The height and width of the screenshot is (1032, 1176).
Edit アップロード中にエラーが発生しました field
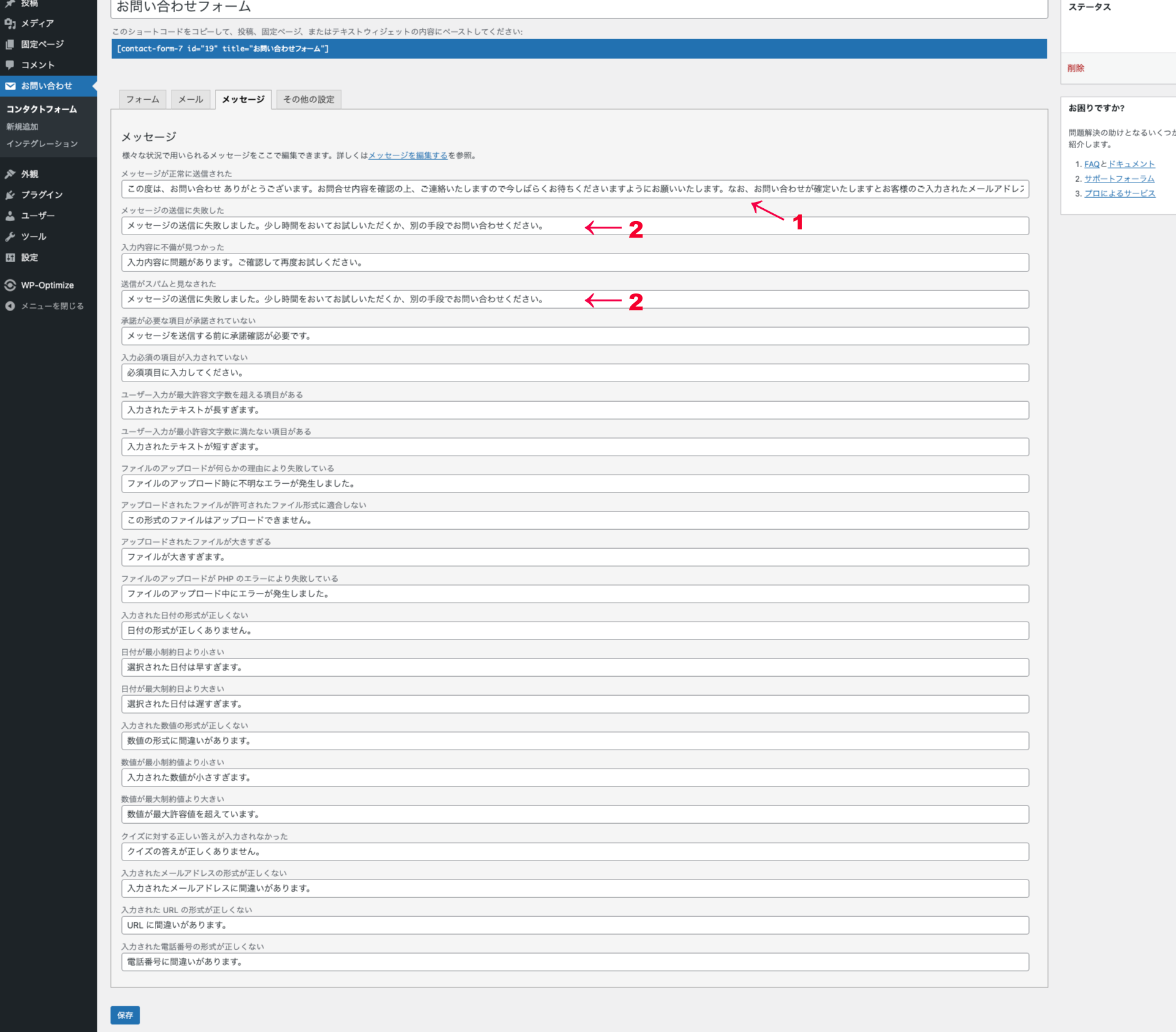point(575,593)
